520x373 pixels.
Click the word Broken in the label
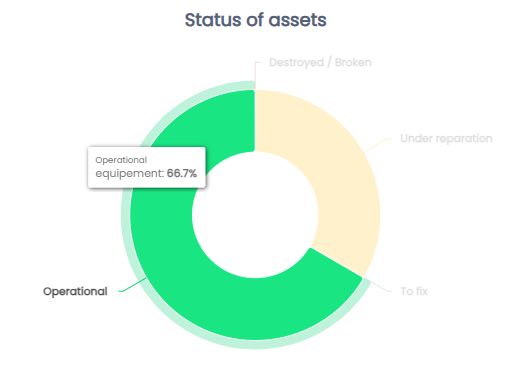pyautogui.click(x=353, y=62)
